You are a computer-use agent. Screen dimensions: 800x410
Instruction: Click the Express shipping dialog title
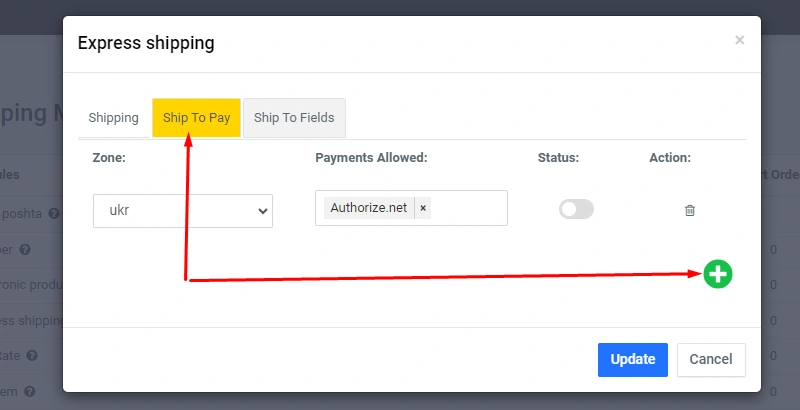(x=146, y=43)
